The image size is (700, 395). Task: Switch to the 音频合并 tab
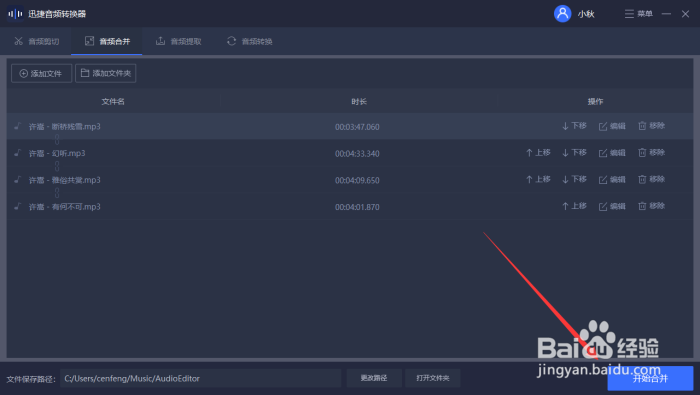107,42
